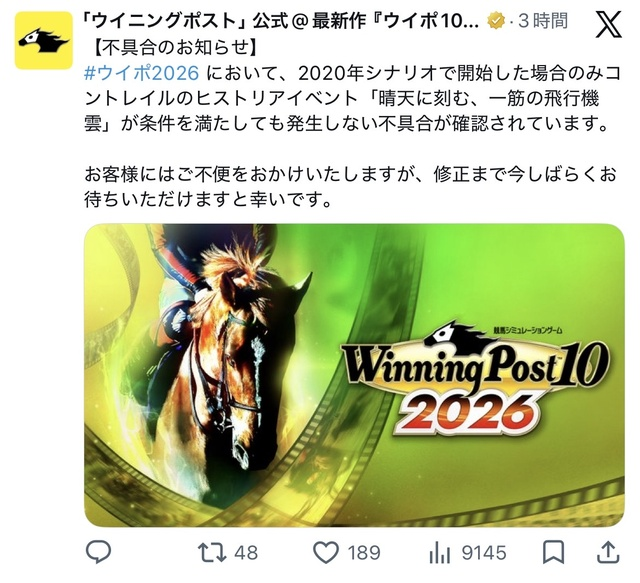
Task: Bookmark this post with the bookmark icon
Action: (553, 552)
